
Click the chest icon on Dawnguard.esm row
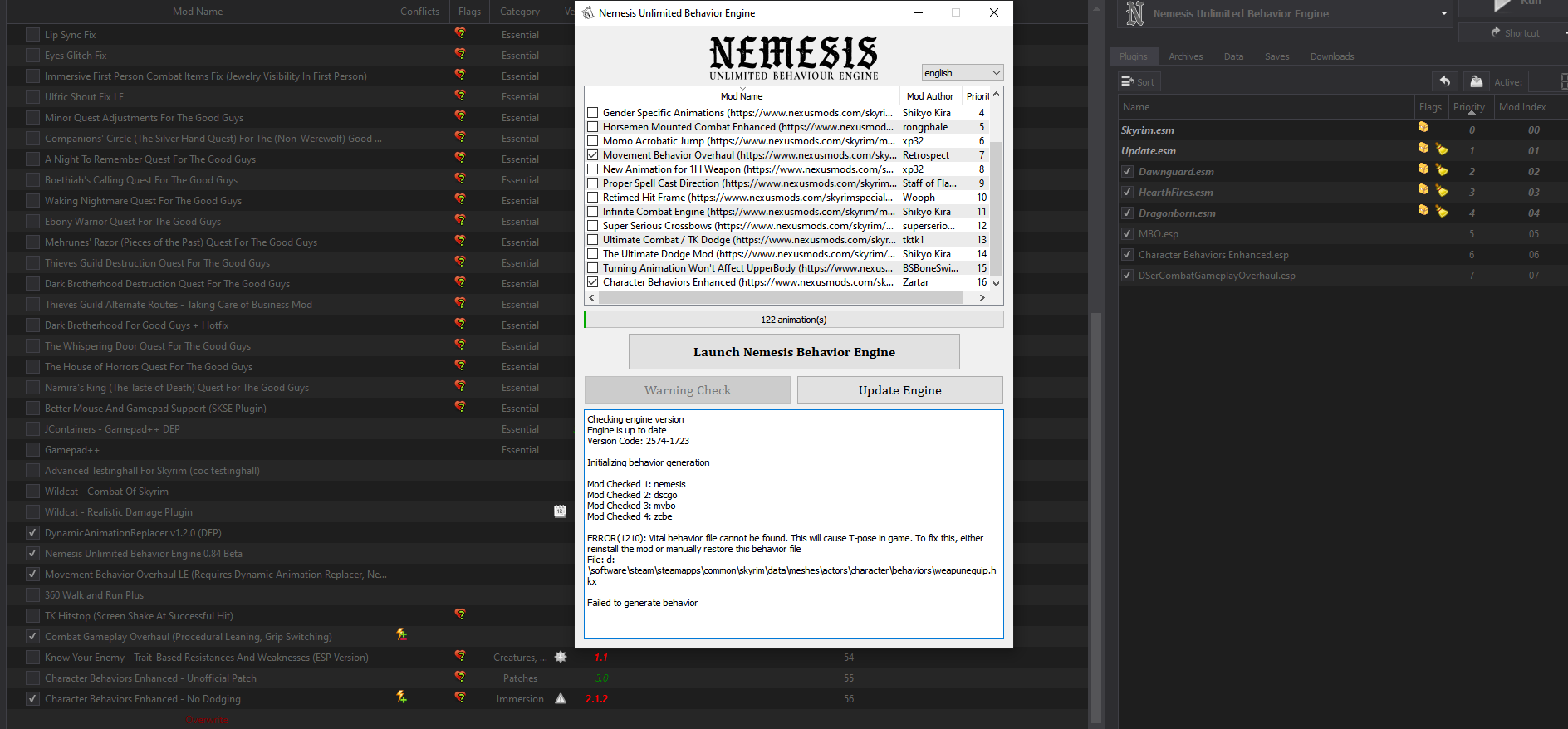pyautogui.click(x=1423, y=169)
